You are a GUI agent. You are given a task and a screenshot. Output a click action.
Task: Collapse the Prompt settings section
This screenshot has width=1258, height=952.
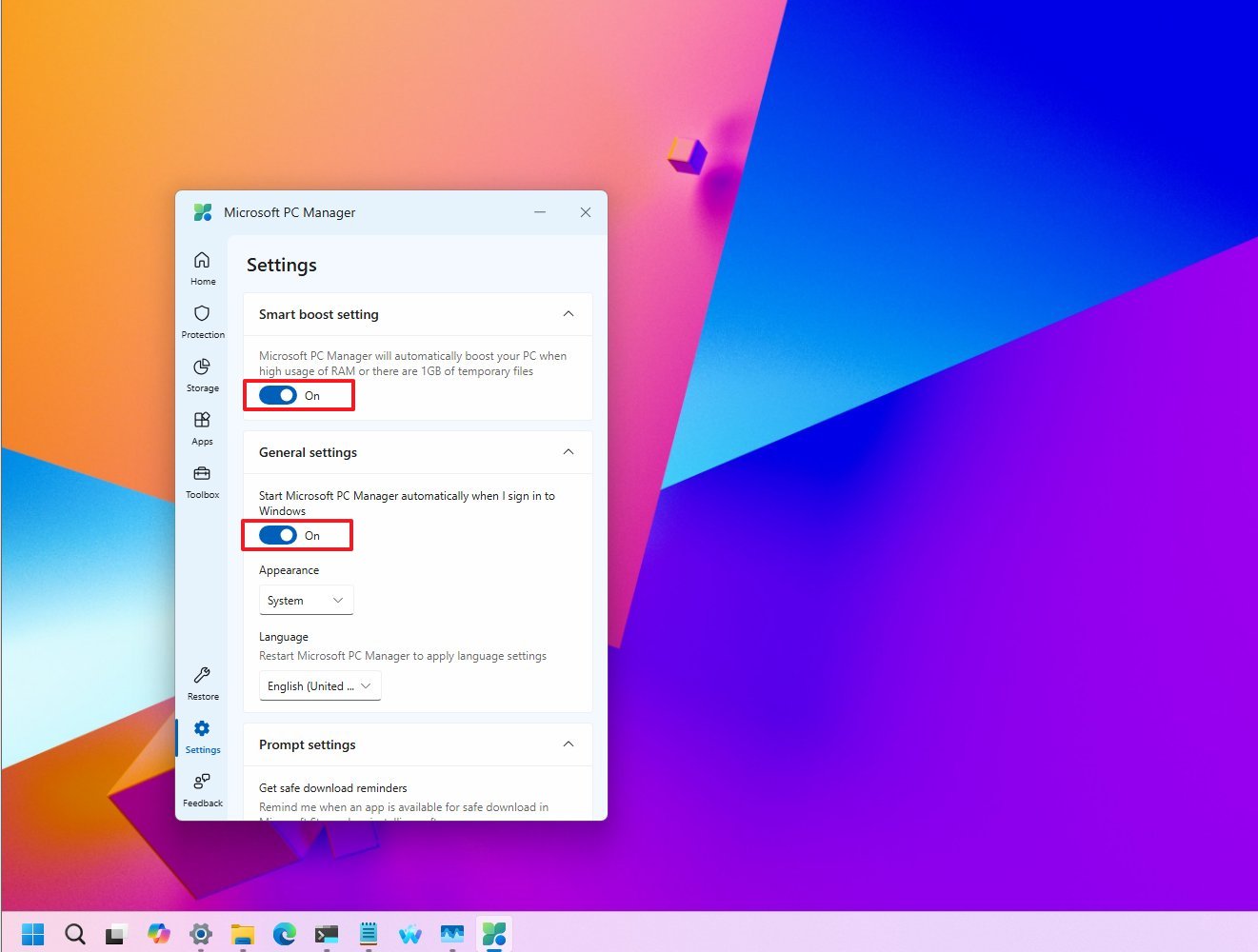[568, 744]
